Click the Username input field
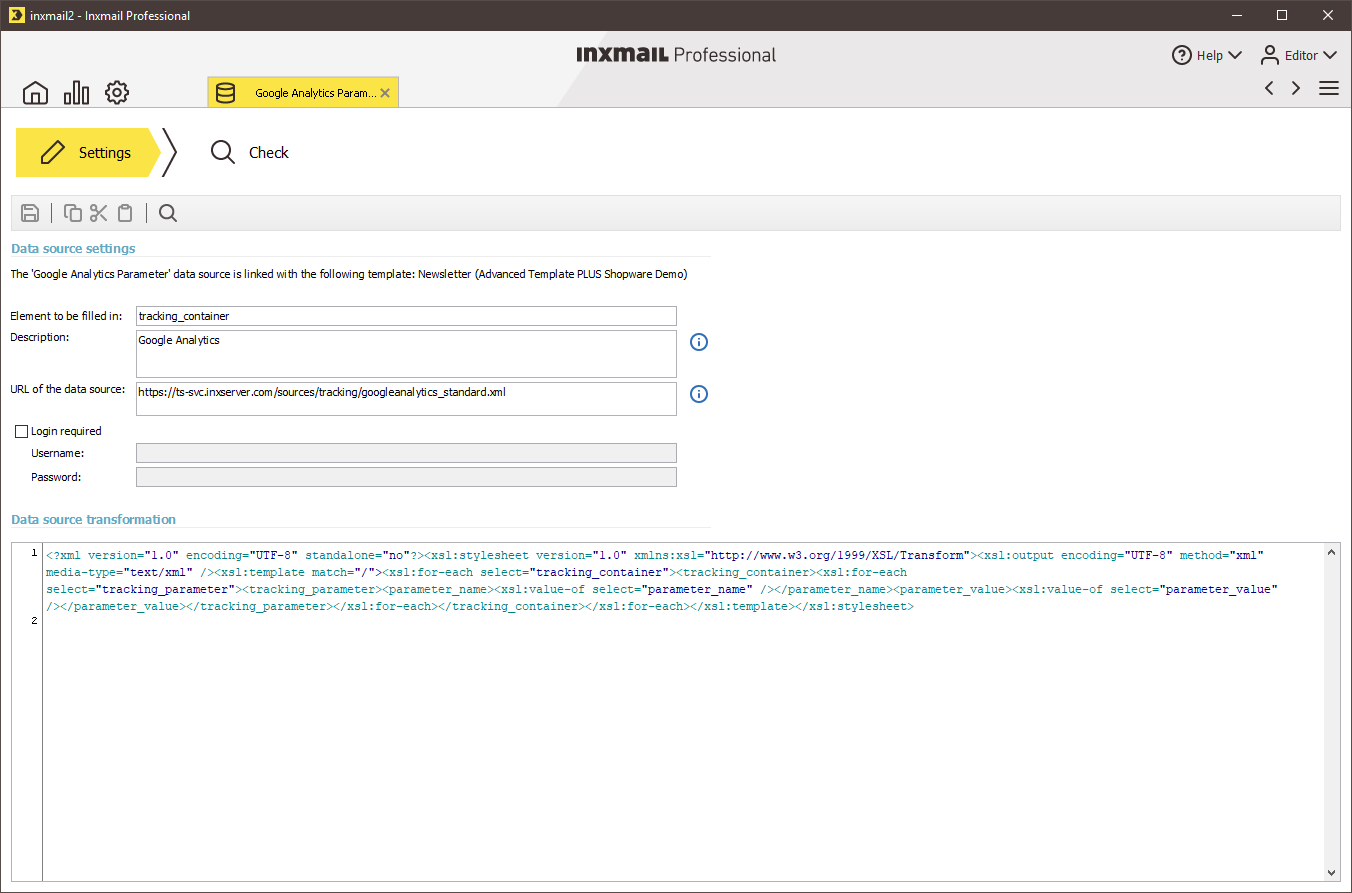The width and height of the screenshot is (1352, 893). point(406,454)
